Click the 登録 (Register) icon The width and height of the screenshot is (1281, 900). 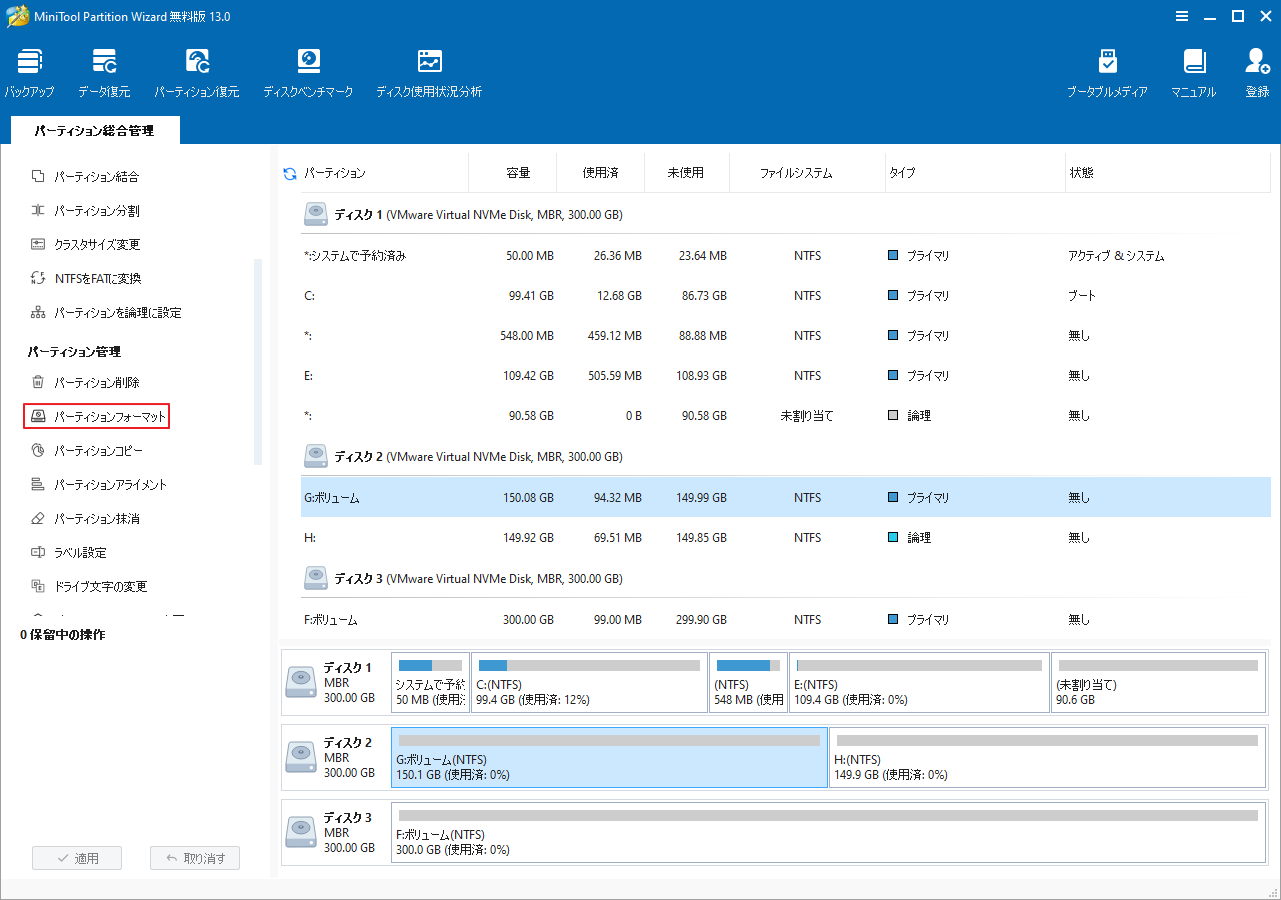click(1255, 70)
